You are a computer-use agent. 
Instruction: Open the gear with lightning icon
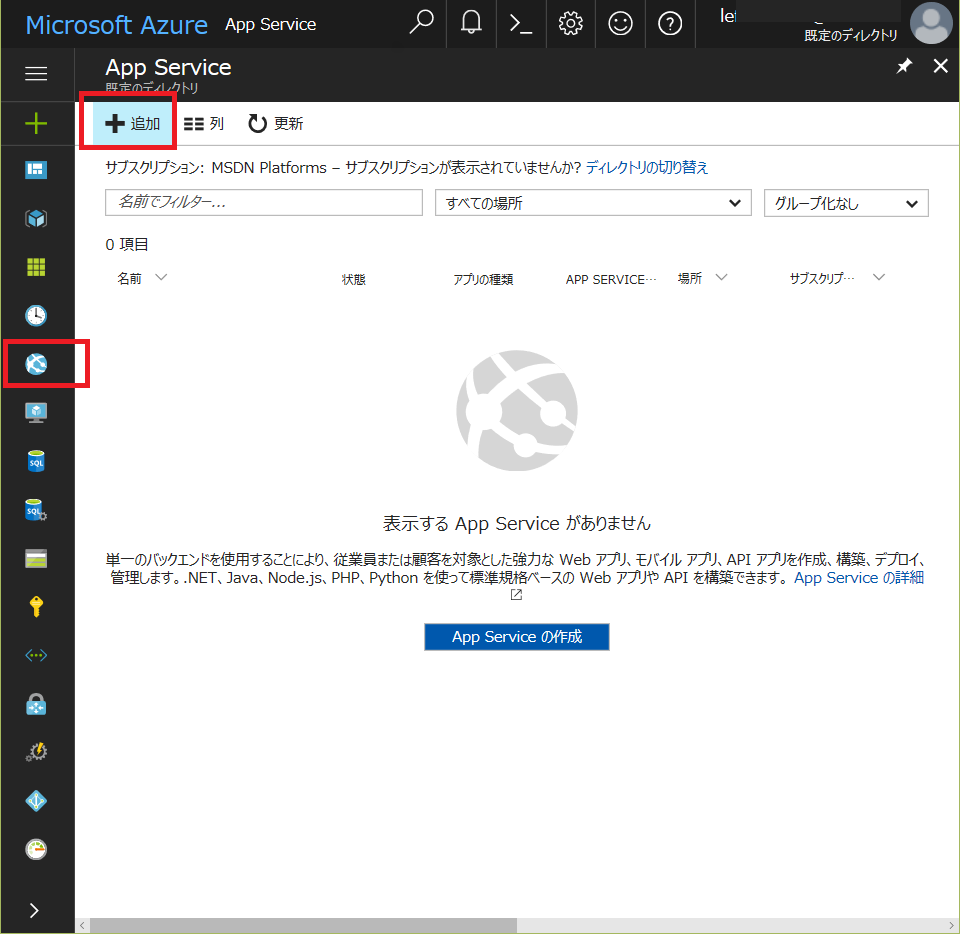pyautogui.click(x=36, y=752)
